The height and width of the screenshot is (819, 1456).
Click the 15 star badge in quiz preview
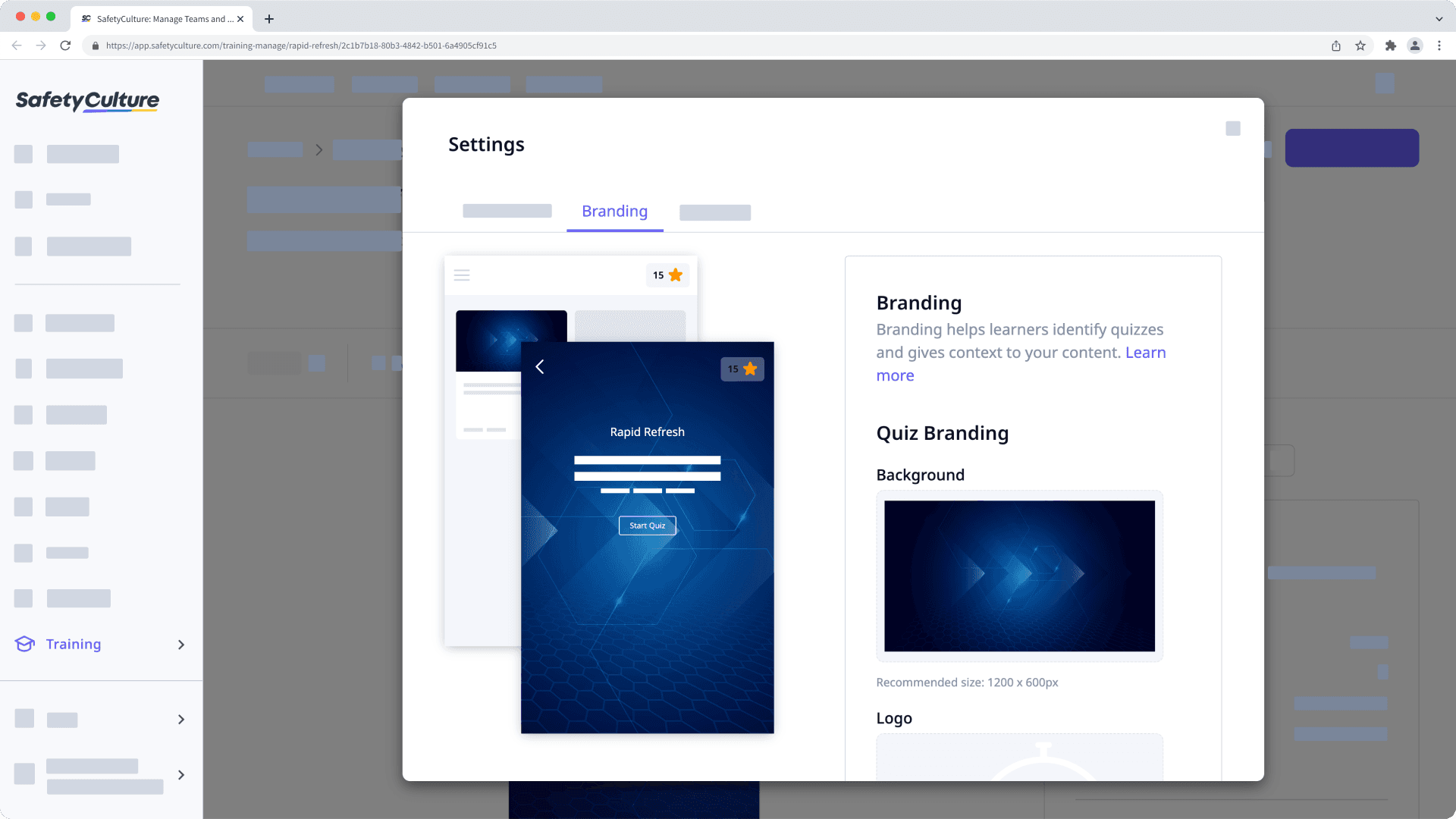click(x=742, y=369)
